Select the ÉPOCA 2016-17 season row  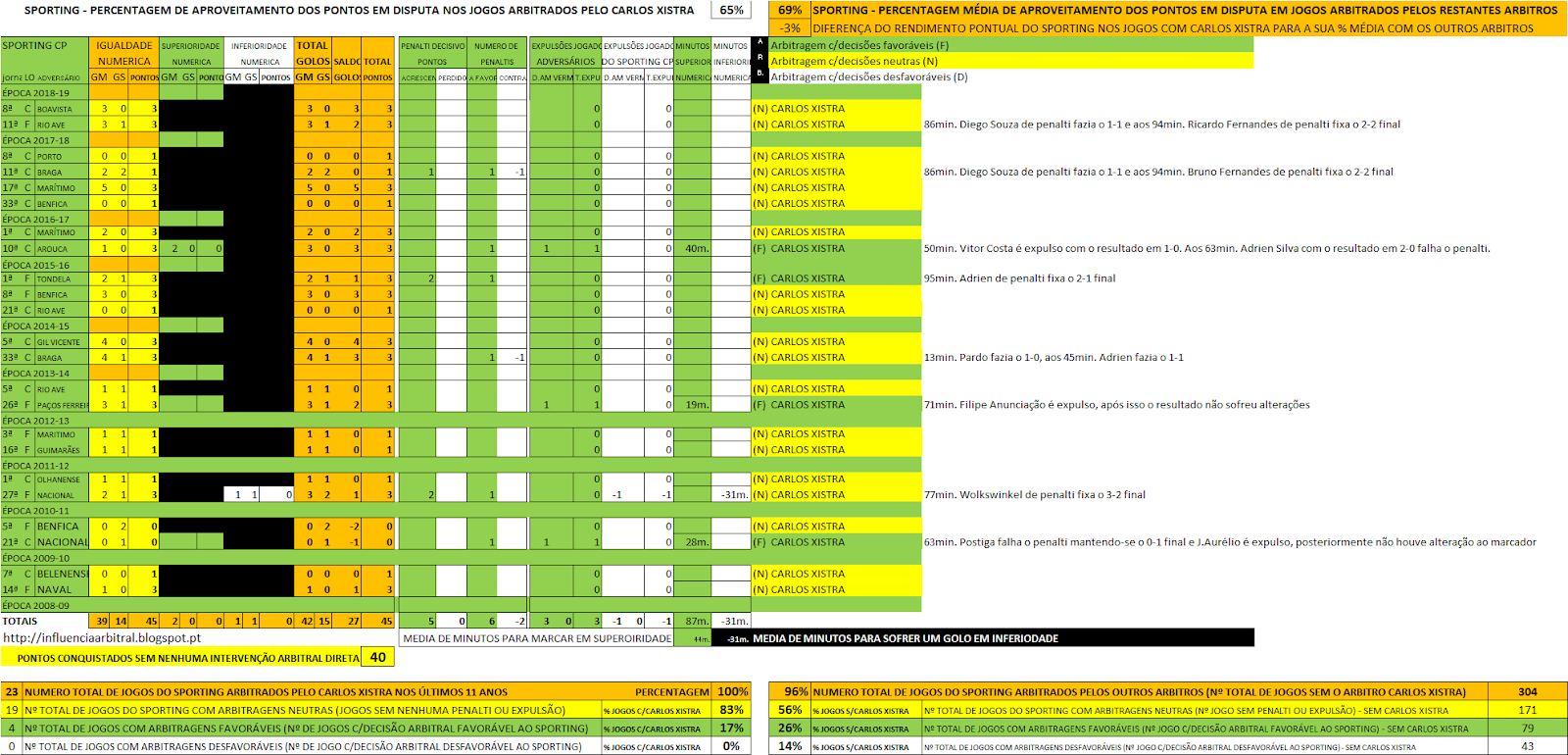click(x=45, y=219)
